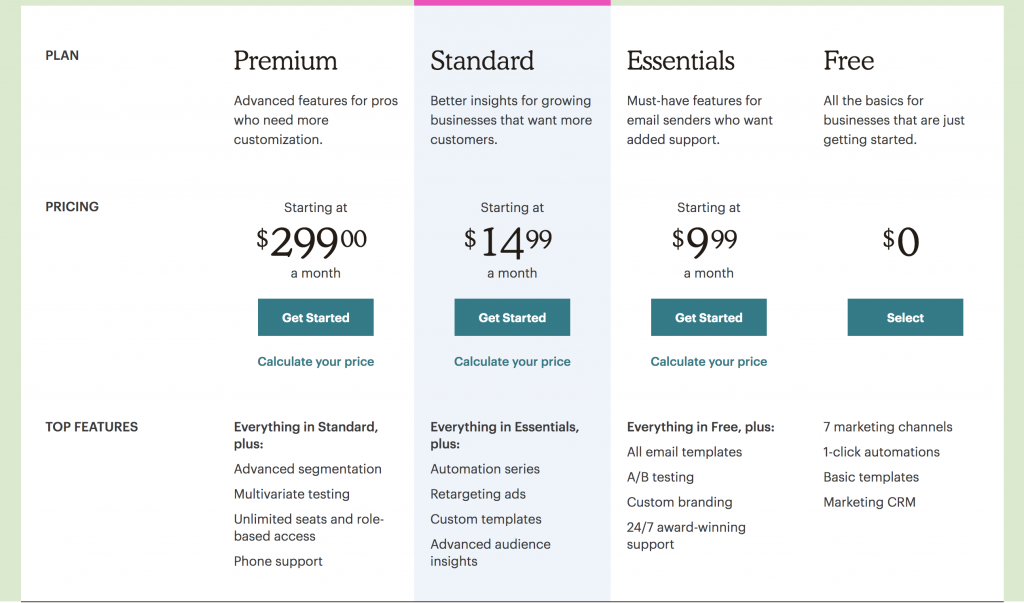Open Calculate your price under Essentials
The image size is (1024, 603).
coord(708,361)
